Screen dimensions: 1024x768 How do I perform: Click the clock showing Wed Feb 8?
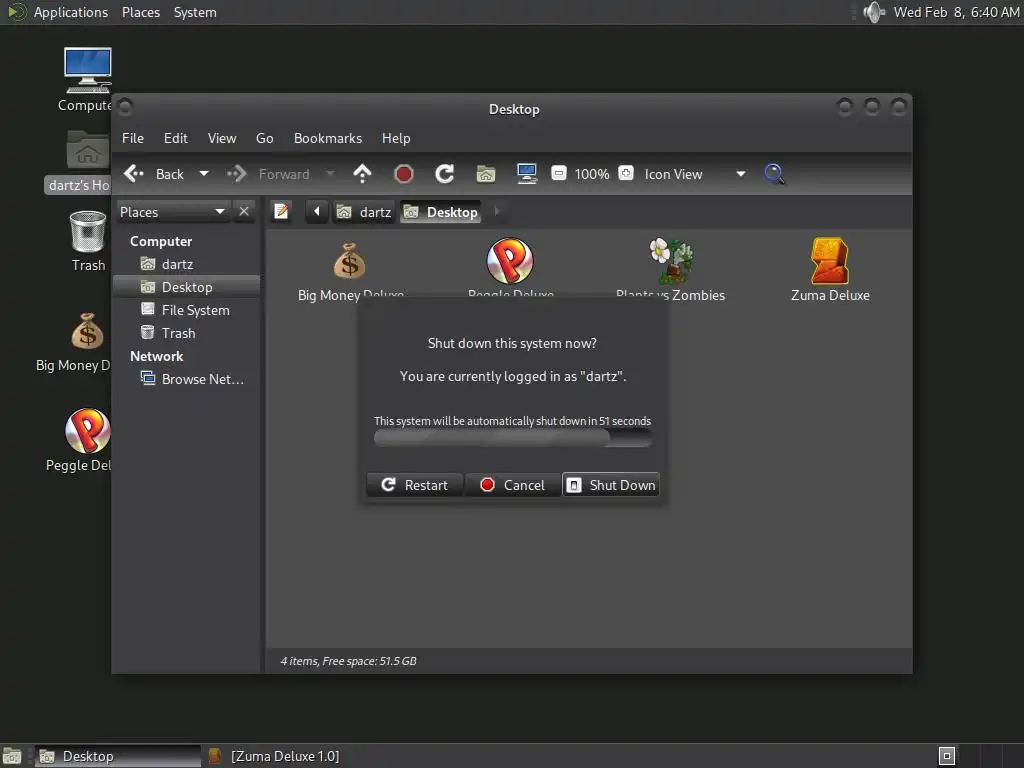click(x=956, y=12)
